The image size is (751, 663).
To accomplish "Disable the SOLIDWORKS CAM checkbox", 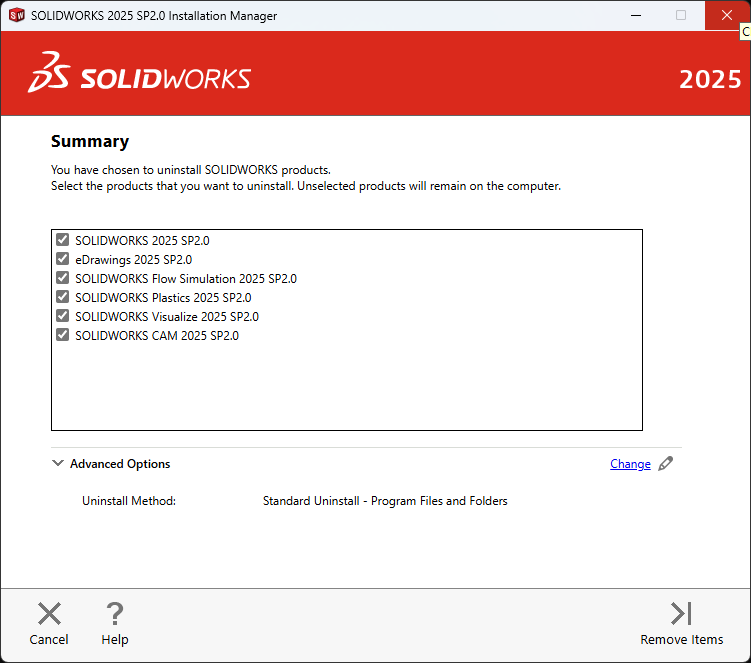I will point(63,335).
